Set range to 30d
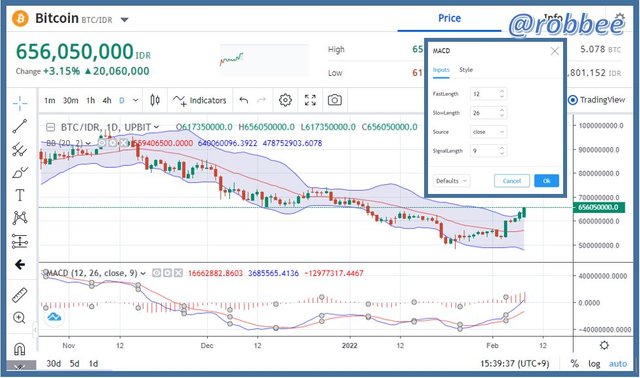This screenshot has height=378, width=640. [x=53, y=363]
